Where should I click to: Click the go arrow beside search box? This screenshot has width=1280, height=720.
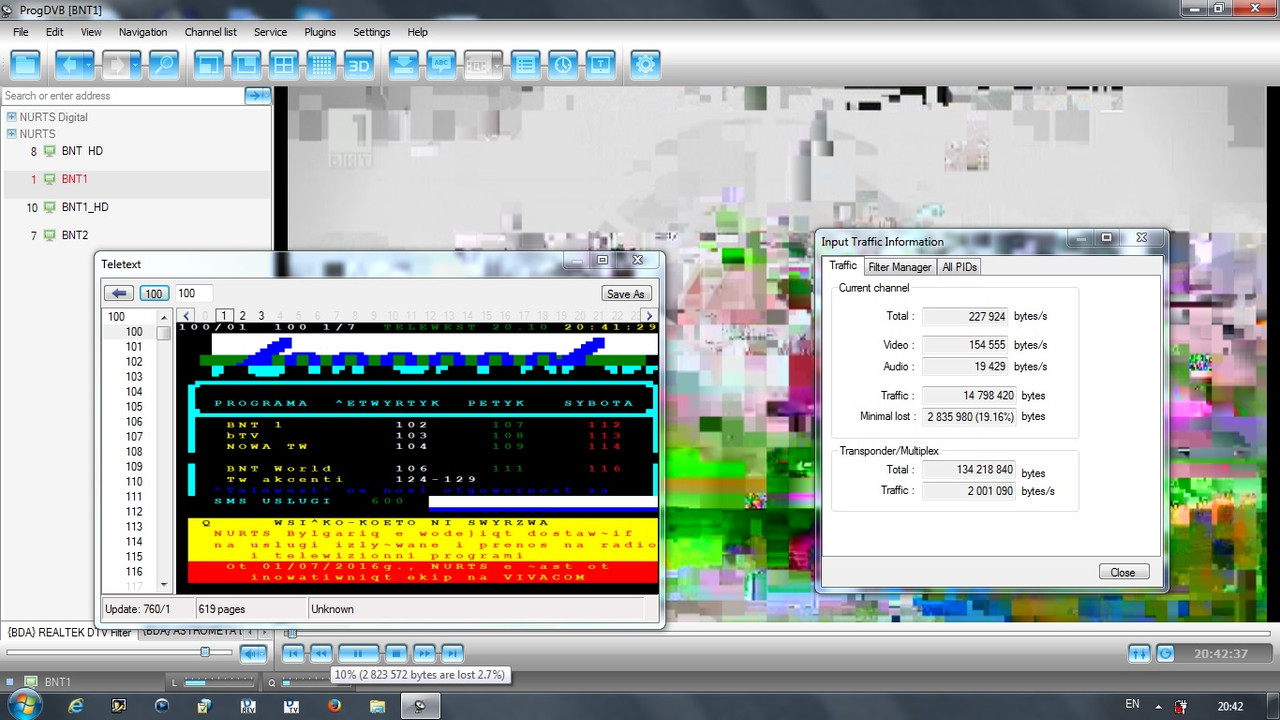click(x=258, y=96)
